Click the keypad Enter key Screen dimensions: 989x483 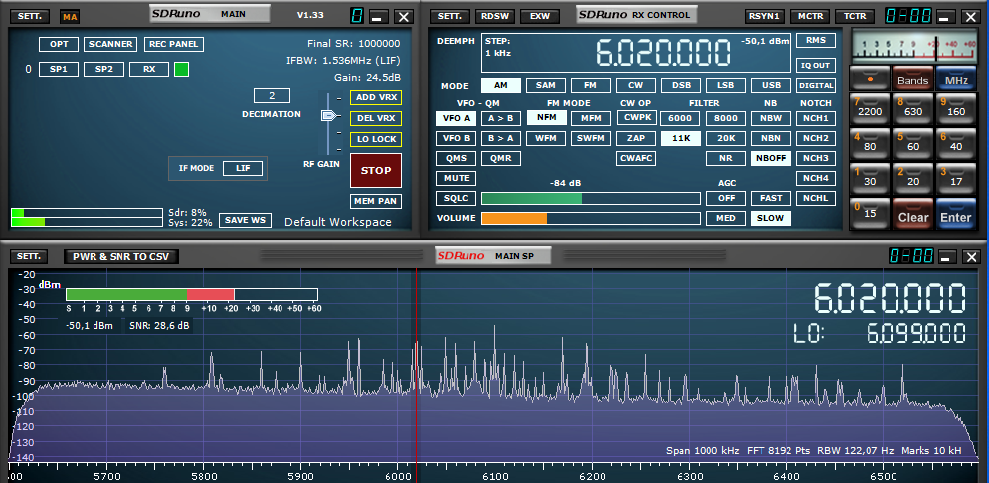click(956, 214)
